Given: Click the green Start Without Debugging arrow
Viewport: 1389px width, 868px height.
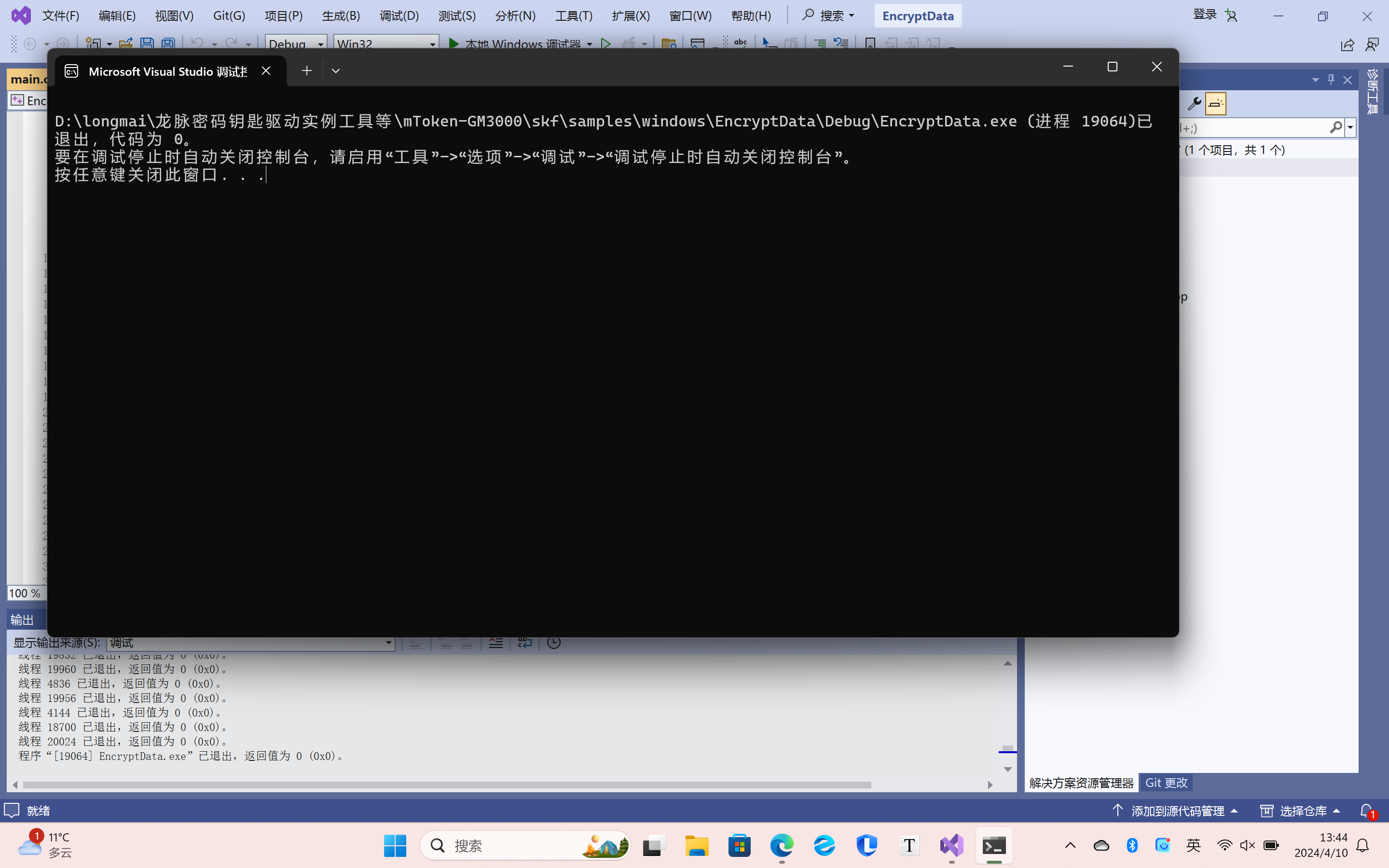Looking at the screenshot, I should [x=605, y=43].
